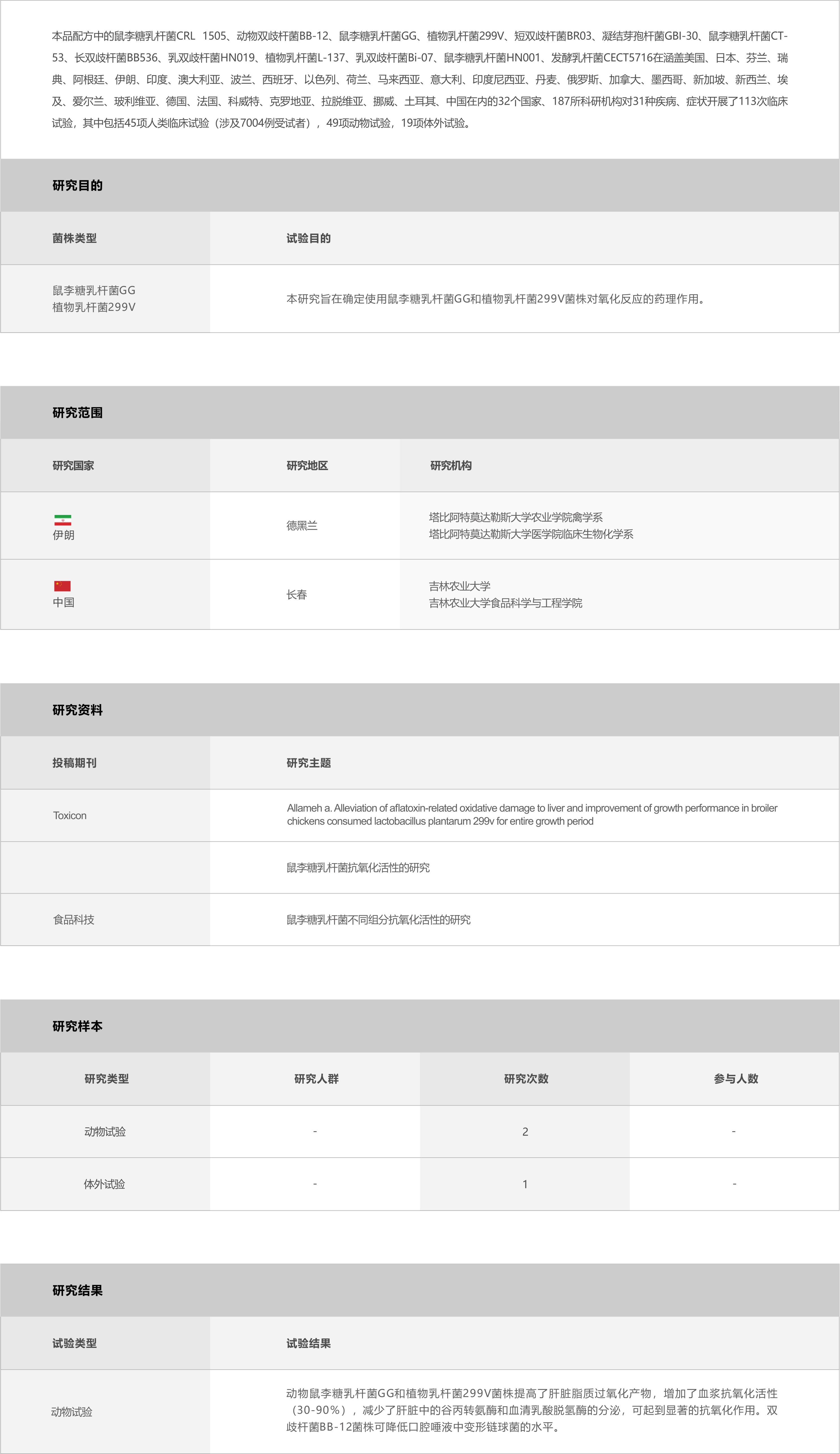
Task: Click 塔比阿特莫达勒斯大学农业学院禽学系 institution text
Action: tap(516, 517)
